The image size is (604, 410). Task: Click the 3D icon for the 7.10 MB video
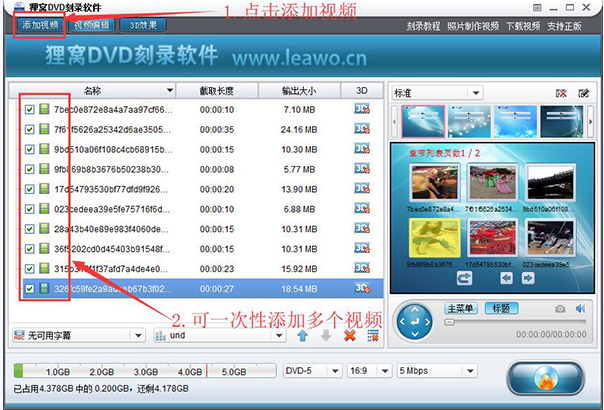[362, 109]
